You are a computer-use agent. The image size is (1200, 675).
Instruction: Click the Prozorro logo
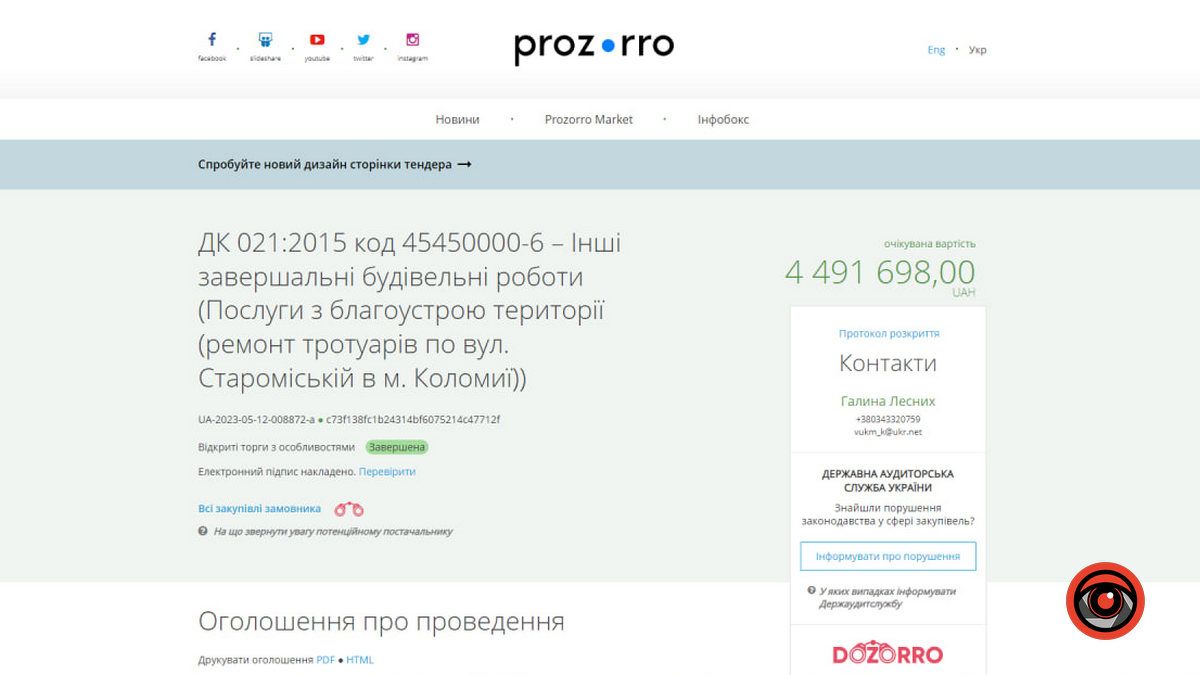[594, 45]
